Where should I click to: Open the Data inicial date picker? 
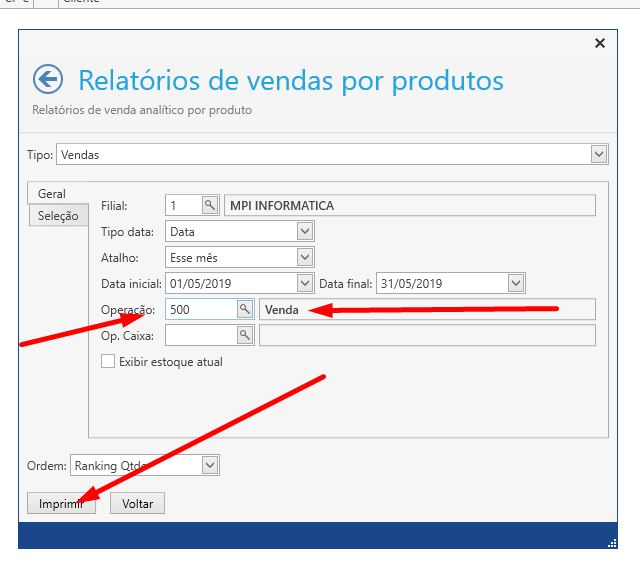[305, 284]
